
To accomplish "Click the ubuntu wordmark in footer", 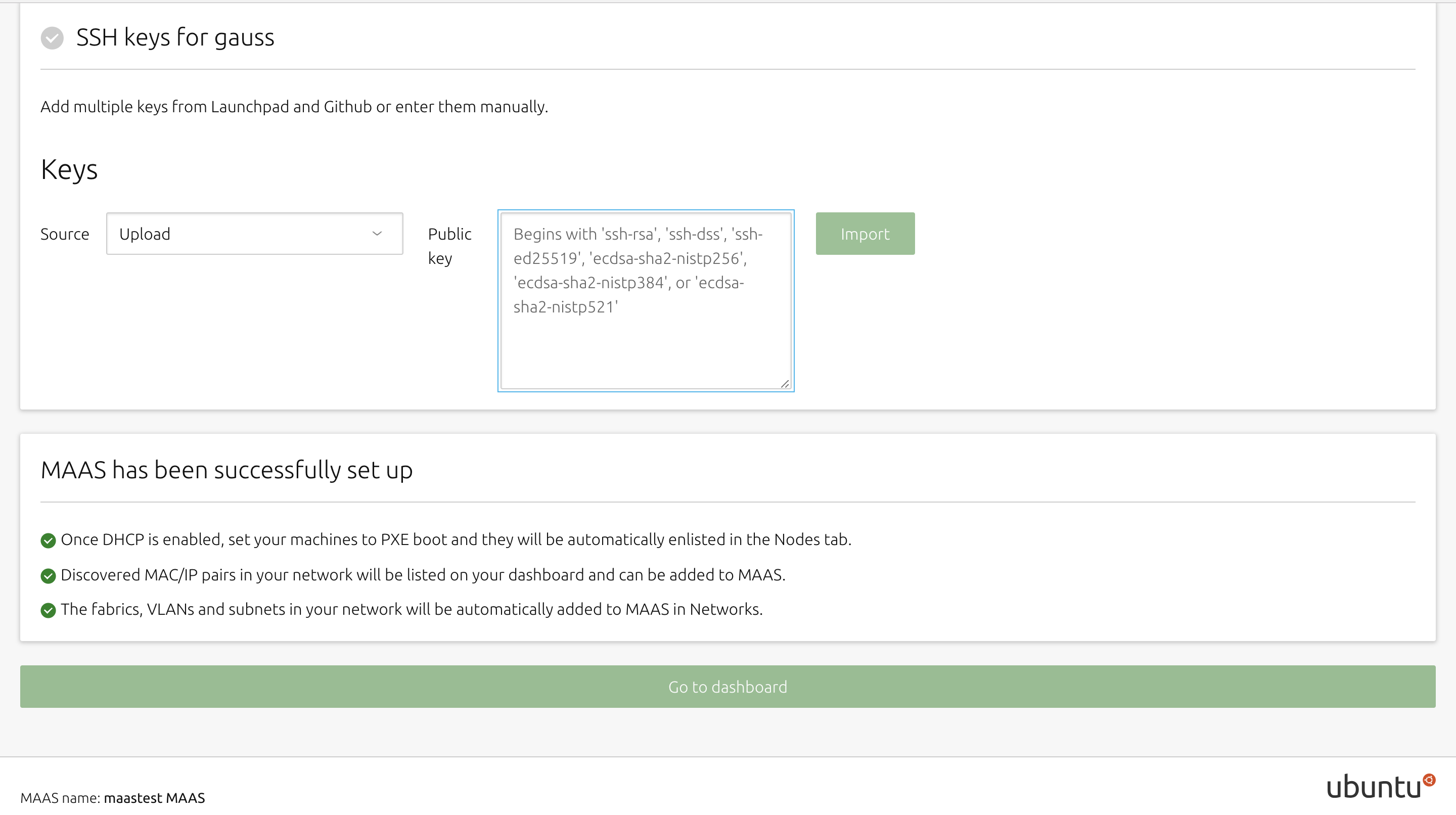I will tap(1374, 787).
